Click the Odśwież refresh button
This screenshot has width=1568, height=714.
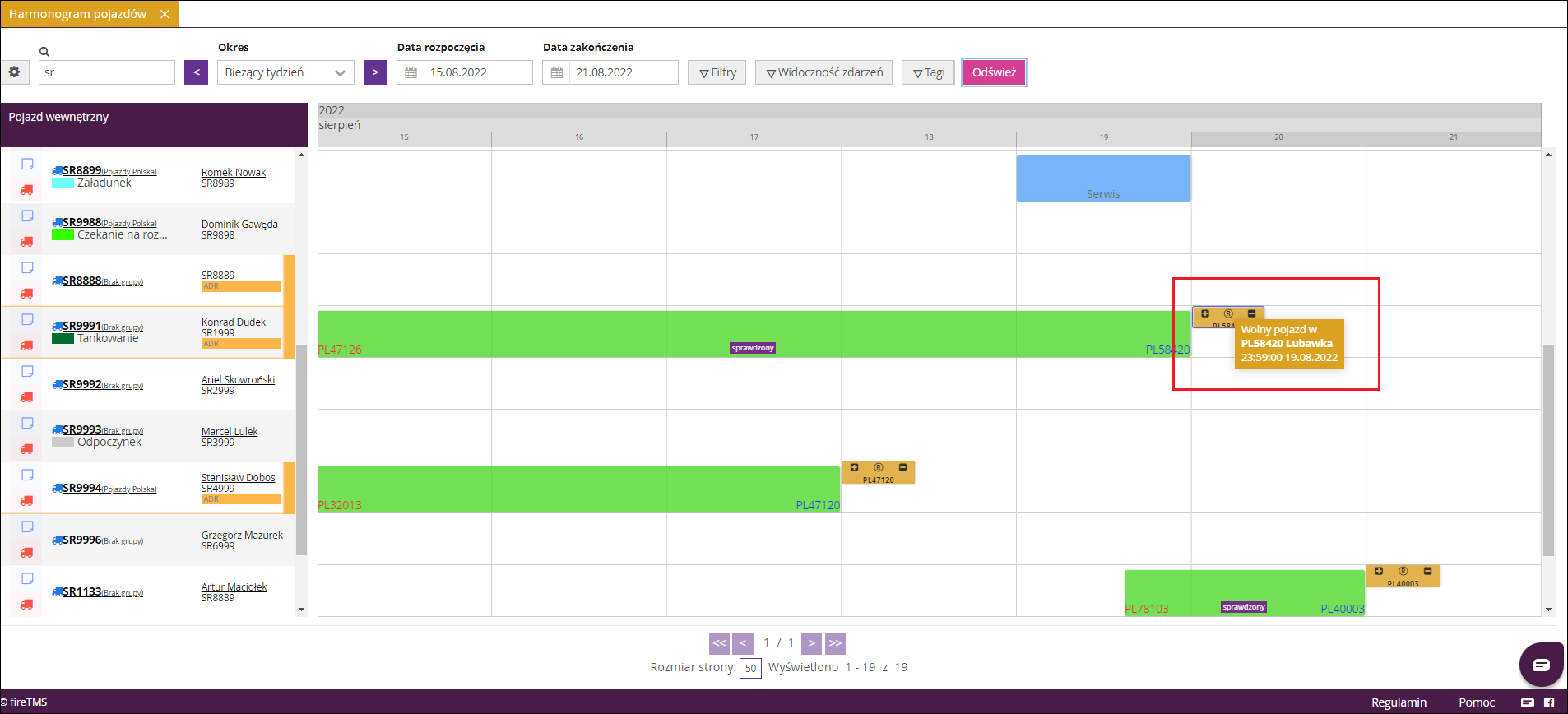[x=994, y=72]
